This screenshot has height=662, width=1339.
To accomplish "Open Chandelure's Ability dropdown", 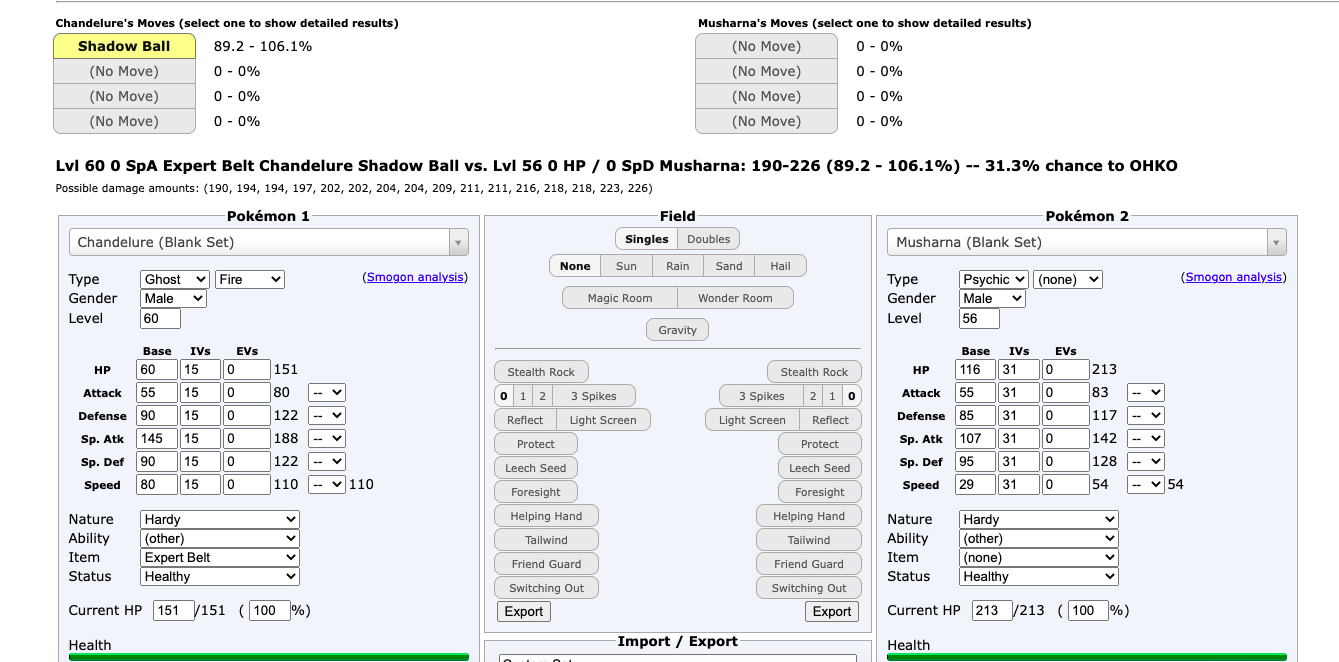I will click(220, 539).
